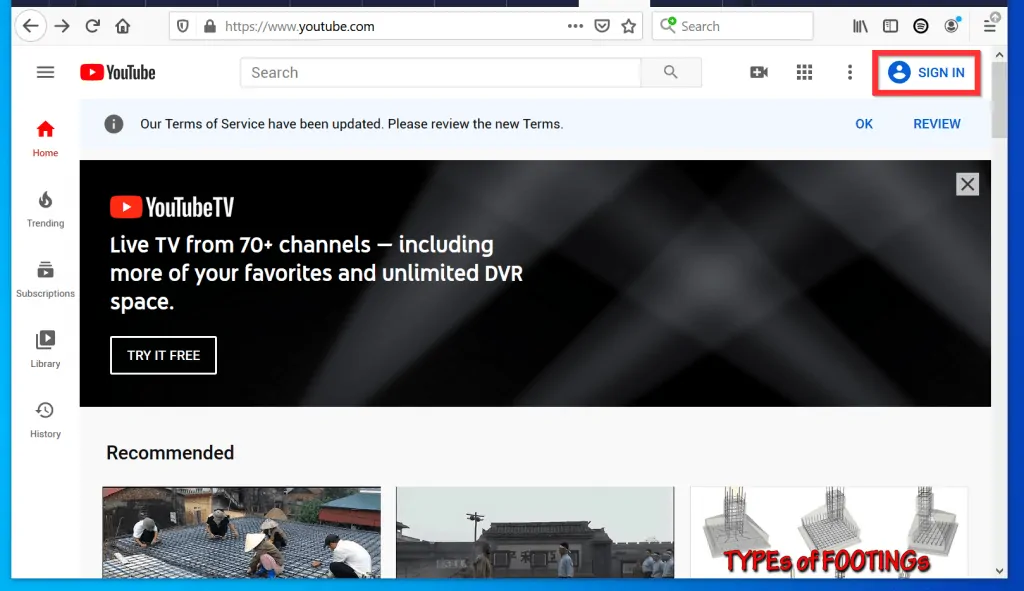Click the Firefox toolbar Search box
Image resolution: width=1024 pixels, height=591 pixels.
tap(733, 26)
